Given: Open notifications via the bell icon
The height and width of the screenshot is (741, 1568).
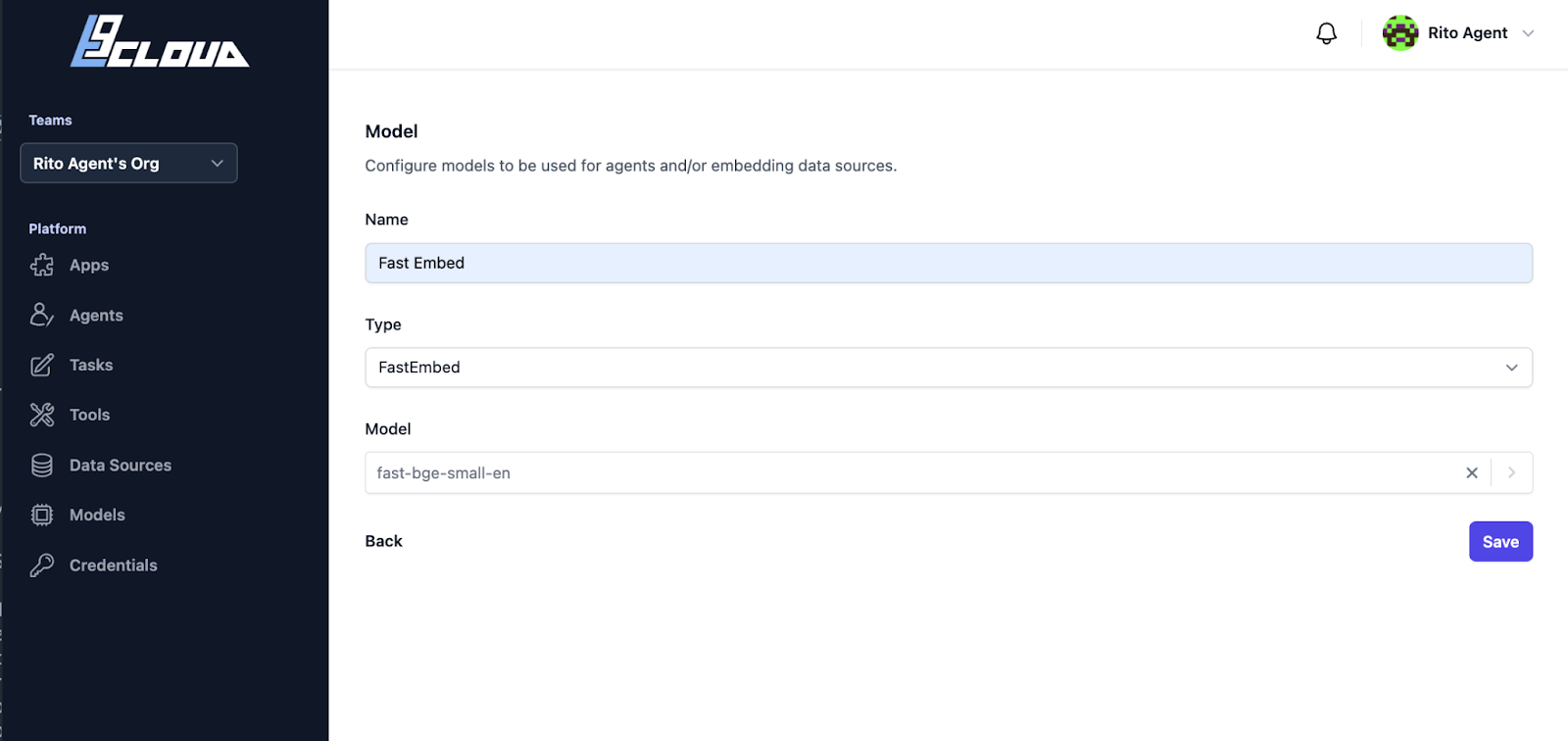Looking at the screenshot, I should pos(1326,32).
